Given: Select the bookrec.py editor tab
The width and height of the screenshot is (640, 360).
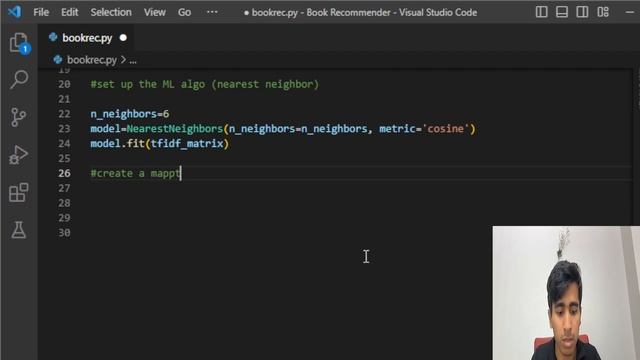Looking at the screenshot, I should click(x=87, y=38).
